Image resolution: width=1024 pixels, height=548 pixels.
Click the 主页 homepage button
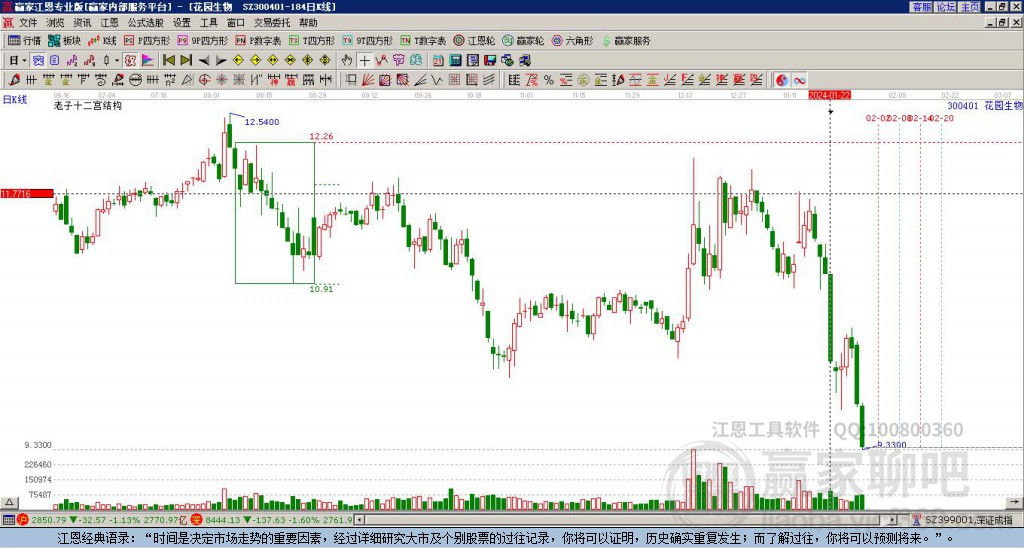tap(970, 7)
